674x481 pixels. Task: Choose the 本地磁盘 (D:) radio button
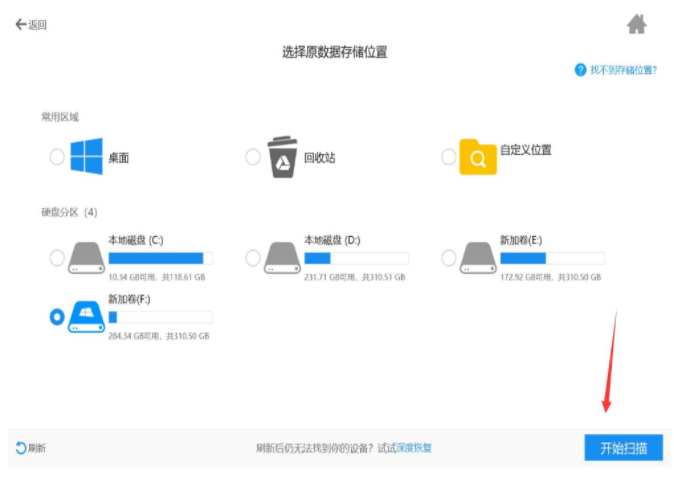(253, 259)
